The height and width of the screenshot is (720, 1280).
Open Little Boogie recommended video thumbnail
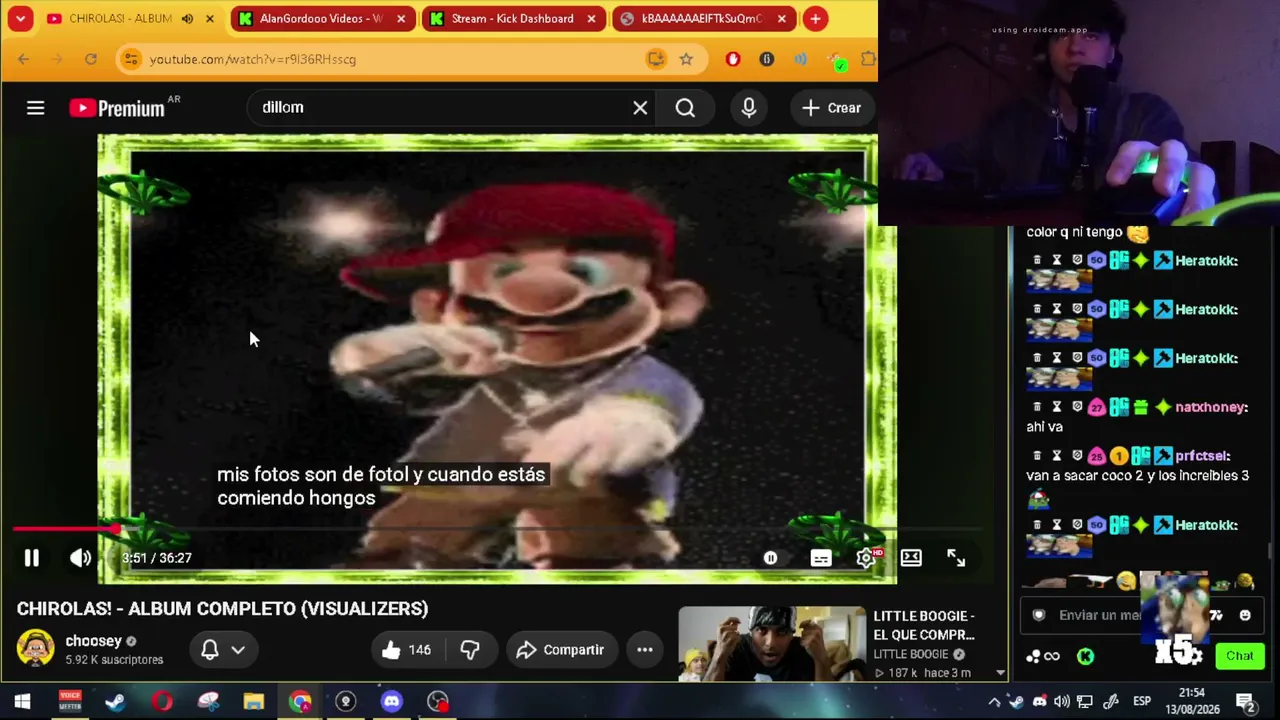pos(772,643)
